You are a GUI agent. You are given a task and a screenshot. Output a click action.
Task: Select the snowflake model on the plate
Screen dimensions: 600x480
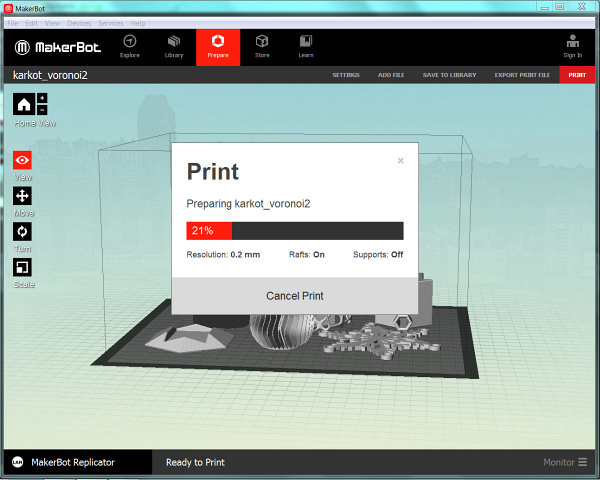point(379,341)
